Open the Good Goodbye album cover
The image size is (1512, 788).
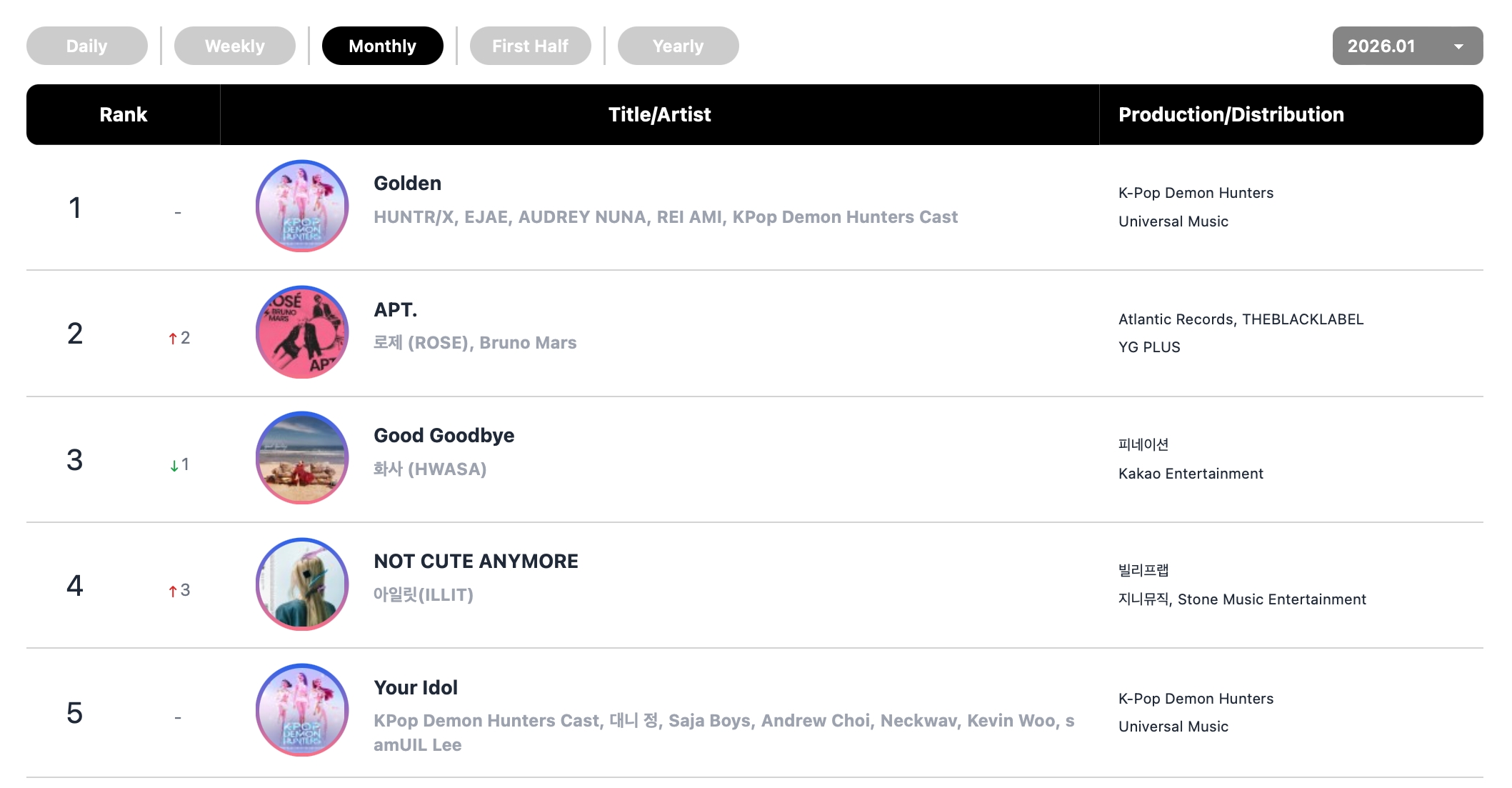[x=302, y=458]
